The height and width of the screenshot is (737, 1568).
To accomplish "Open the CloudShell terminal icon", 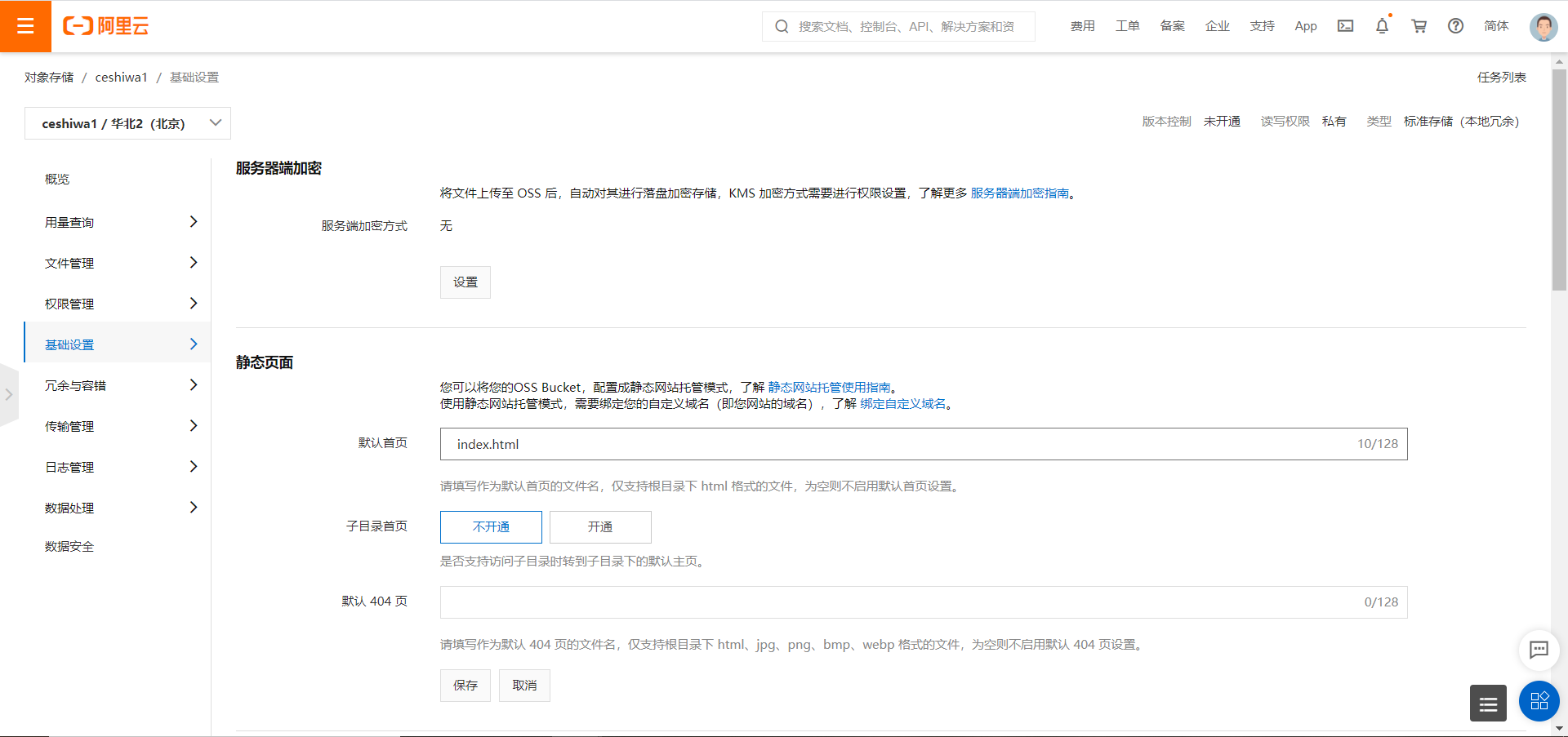I will coord(1345,26).
